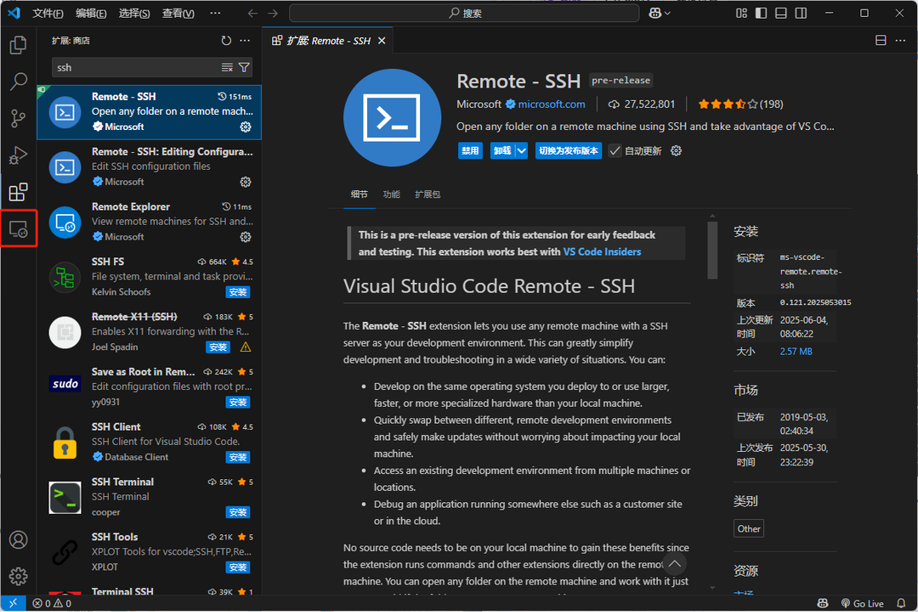View errors and warnings in status bar
918x612 pixels.
(x=52, y=603)
